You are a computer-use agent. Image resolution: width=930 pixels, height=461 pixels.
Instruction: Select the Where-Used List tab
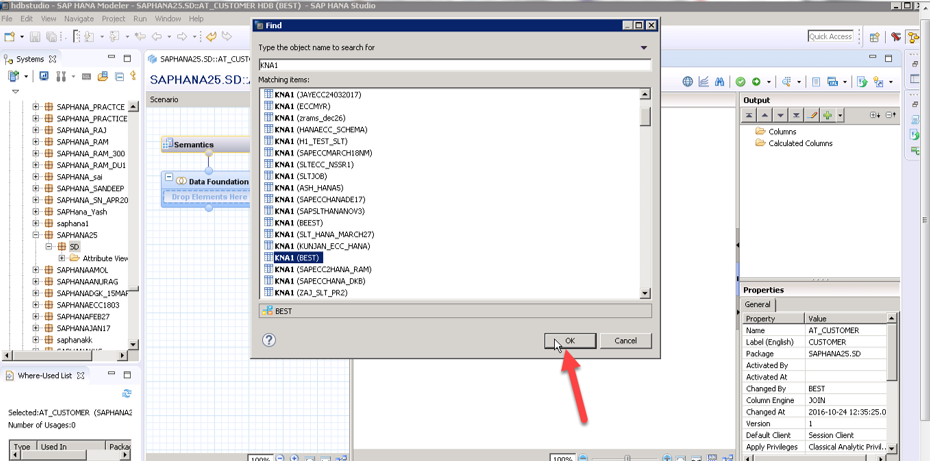(44, 376)
